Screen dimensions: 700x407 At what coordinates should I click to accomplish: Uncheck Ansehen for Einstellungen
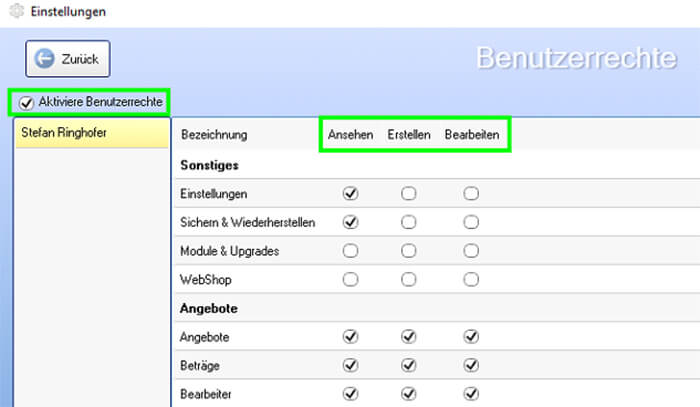point(350,194)
